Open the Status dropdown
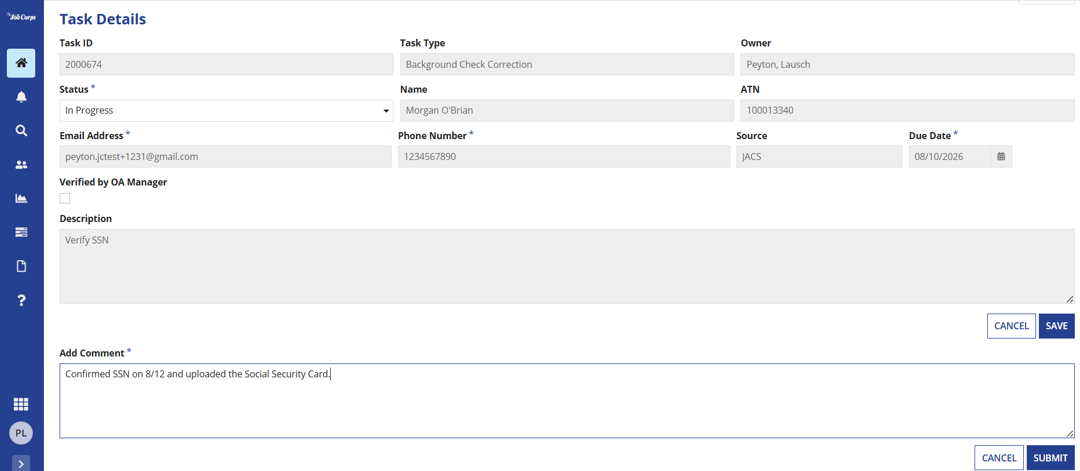The image size is (1080, 471). [x=227, y=110]
